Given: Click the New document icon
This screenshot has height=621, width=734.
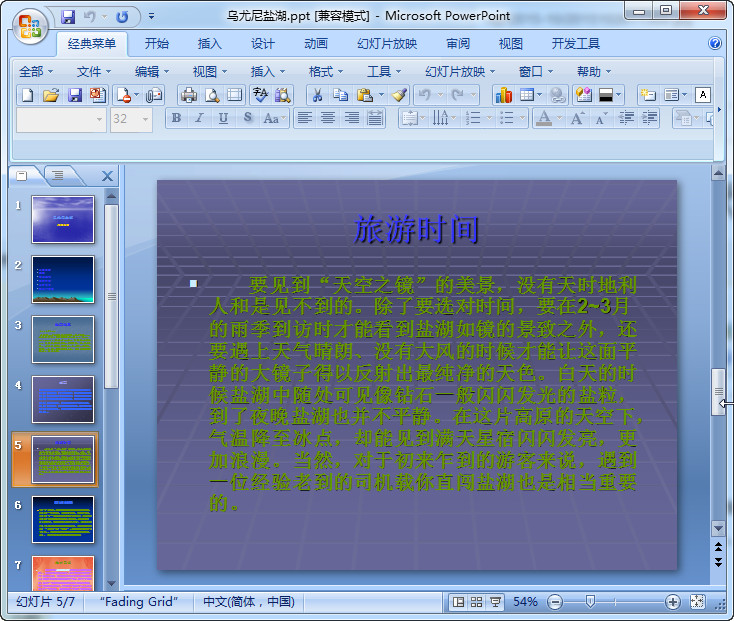Looking at the screenshot, I should (x=28, y=95).
